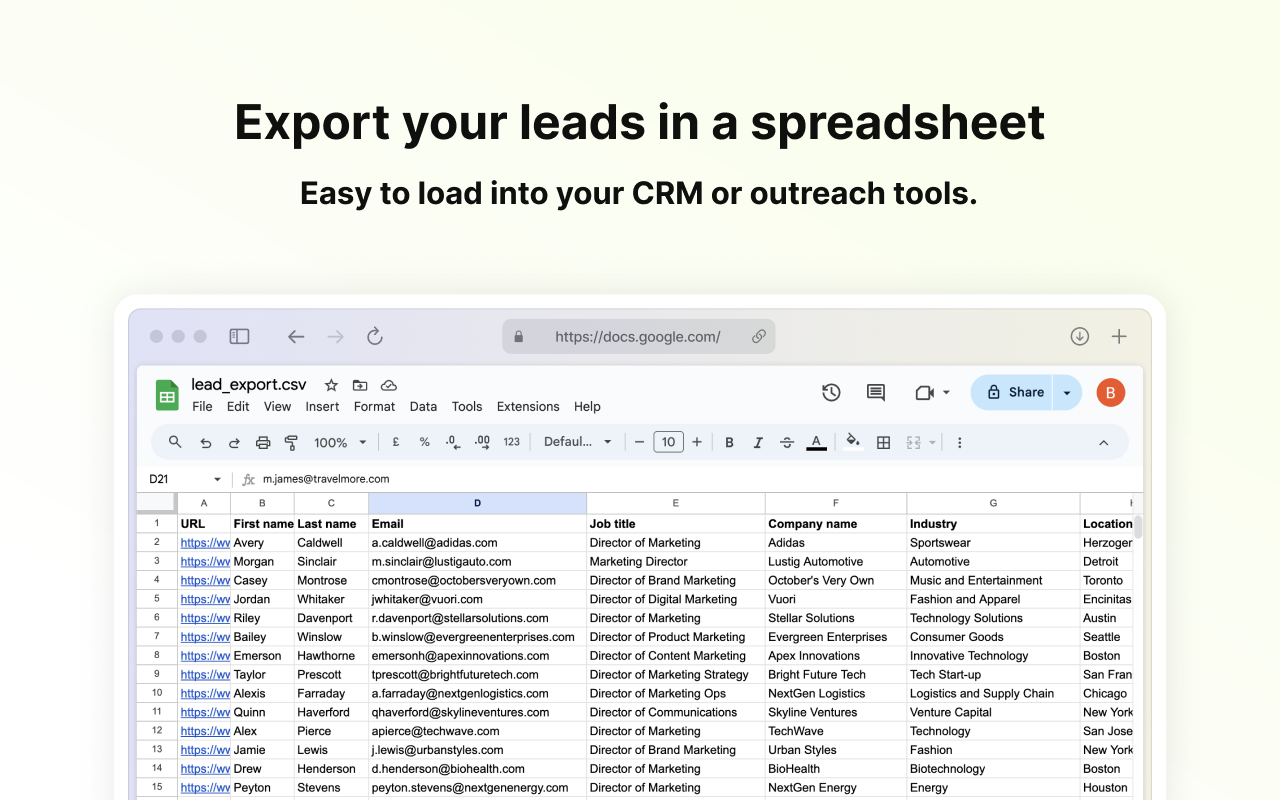This screenshot has width=1280, height=800.
Task: Toggle italic formatting
Action: click(x=758, y=442)
